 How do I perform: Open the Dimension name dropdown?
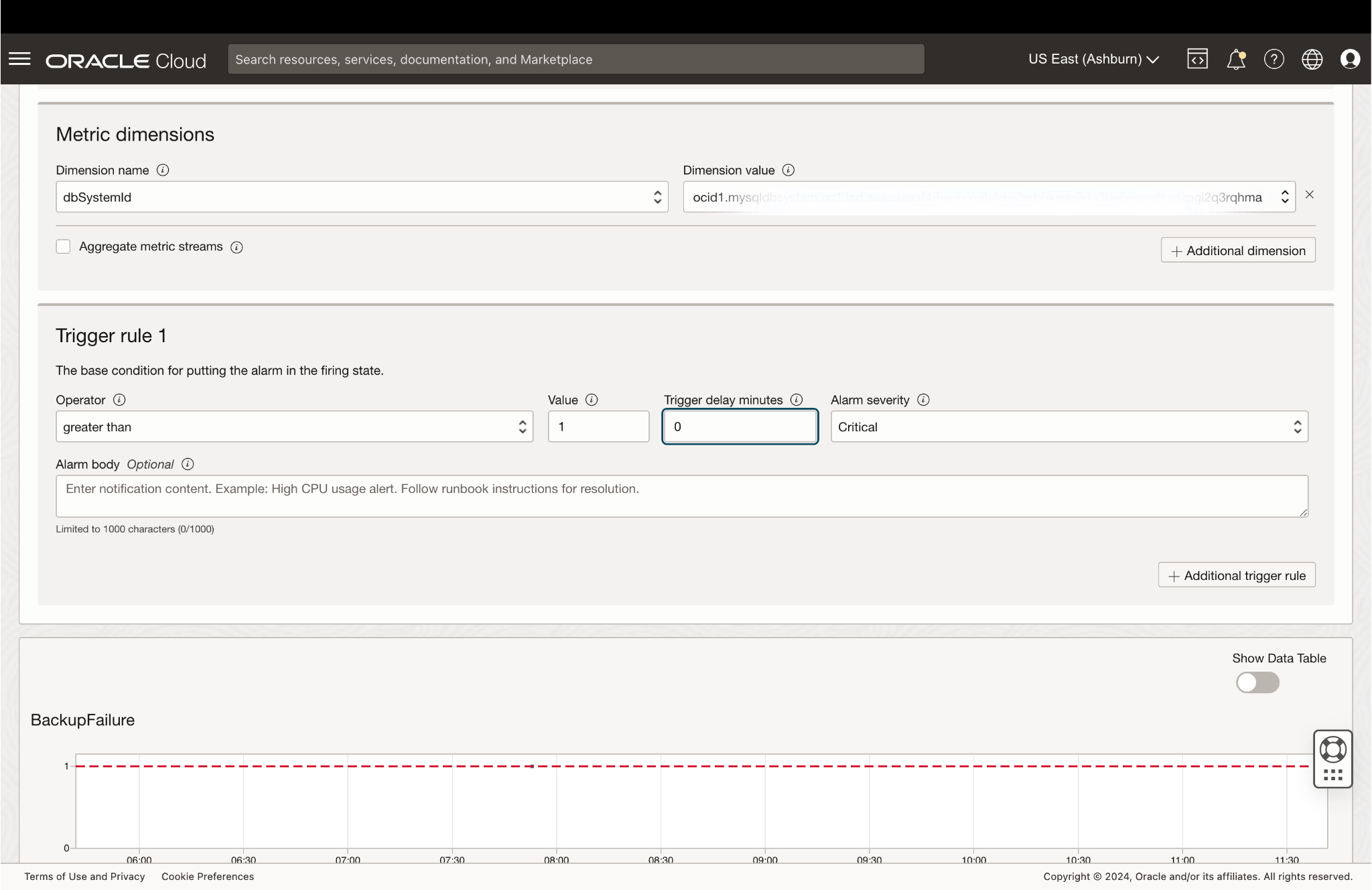click(362, 197)
